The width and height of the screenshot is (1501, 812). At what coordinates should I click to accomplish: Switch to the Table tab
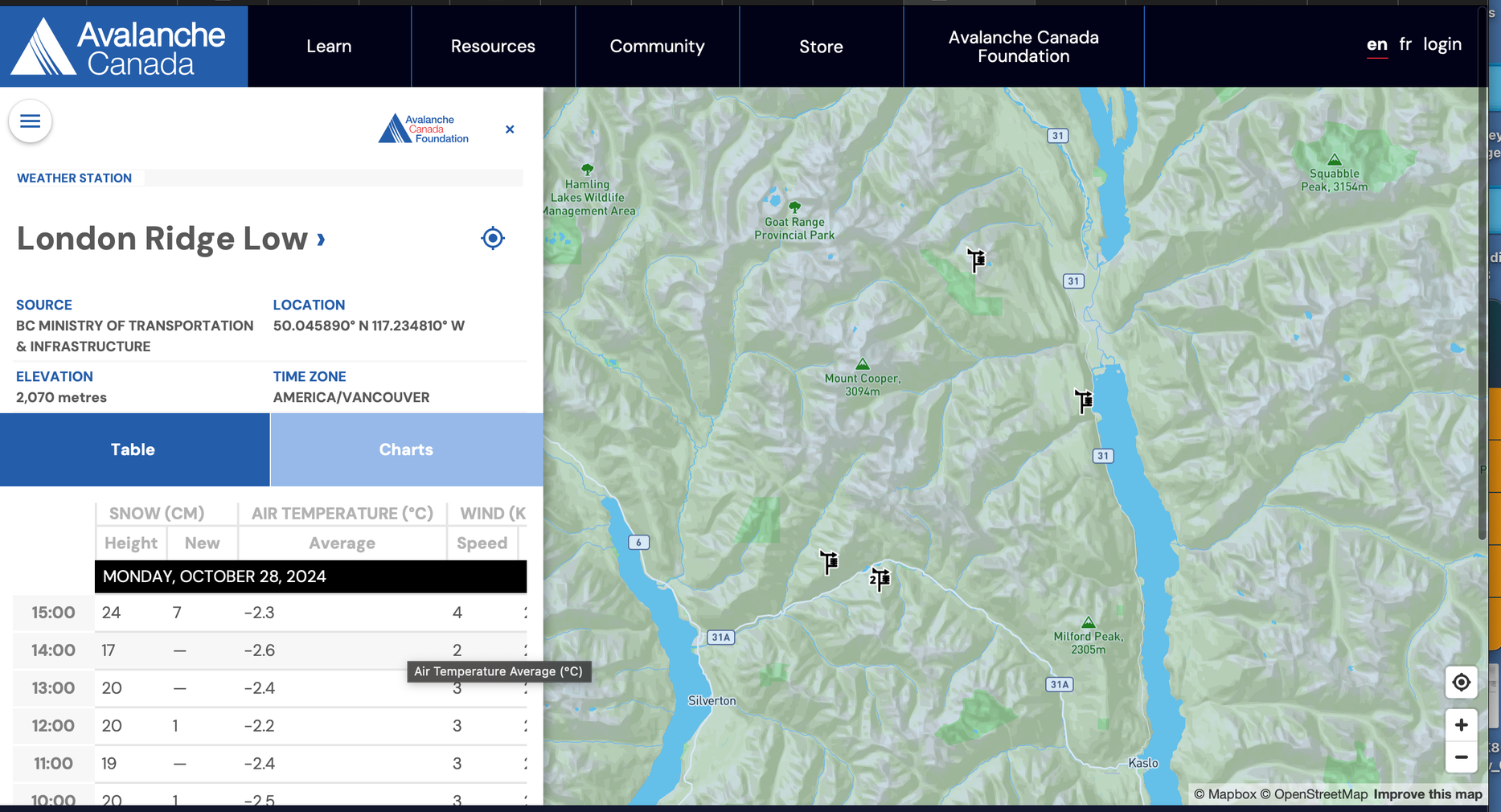[x=134, y=449]
